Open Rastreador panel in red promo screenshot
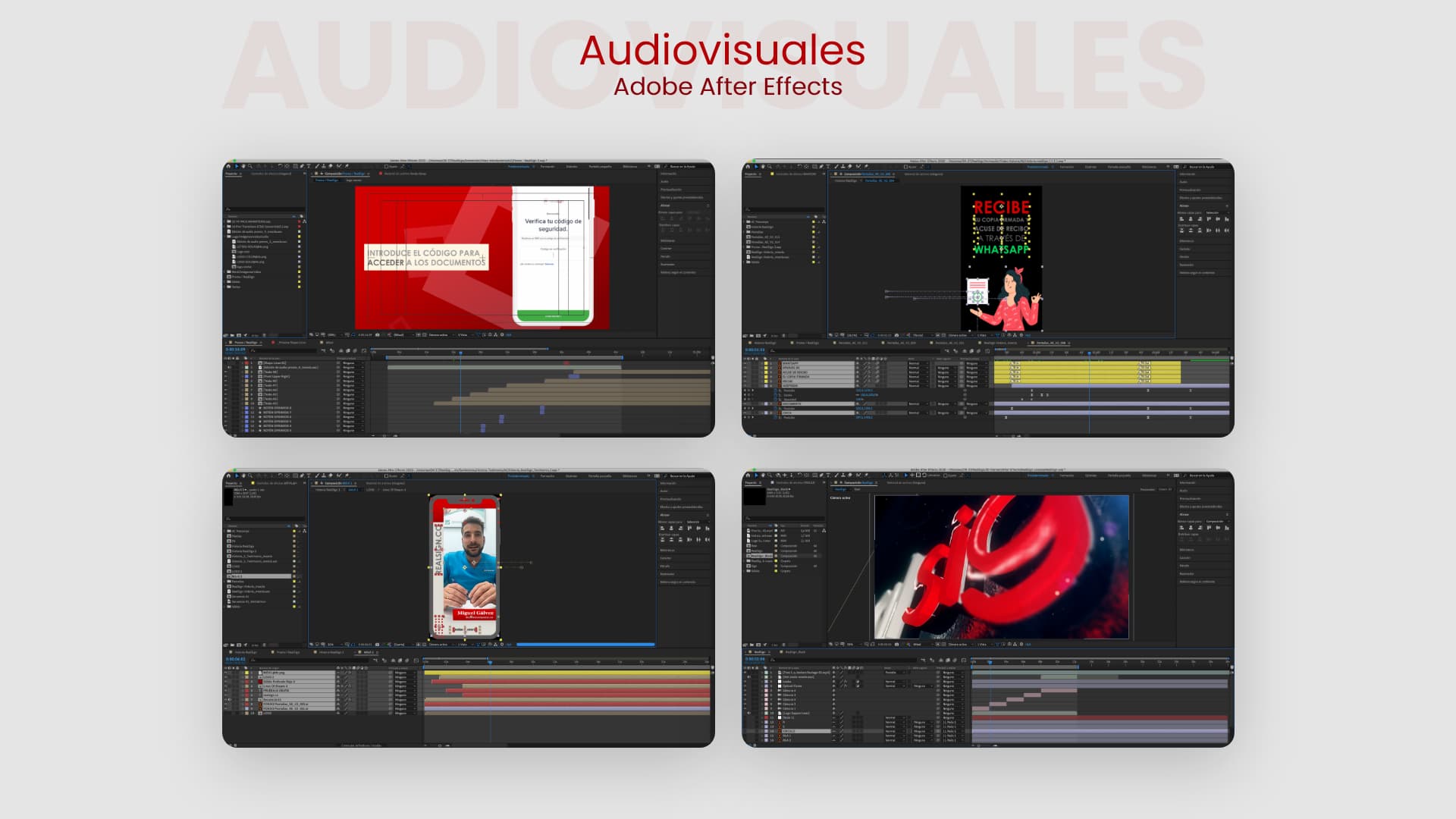The image size is (1456, 819). (x=667, y=264)
